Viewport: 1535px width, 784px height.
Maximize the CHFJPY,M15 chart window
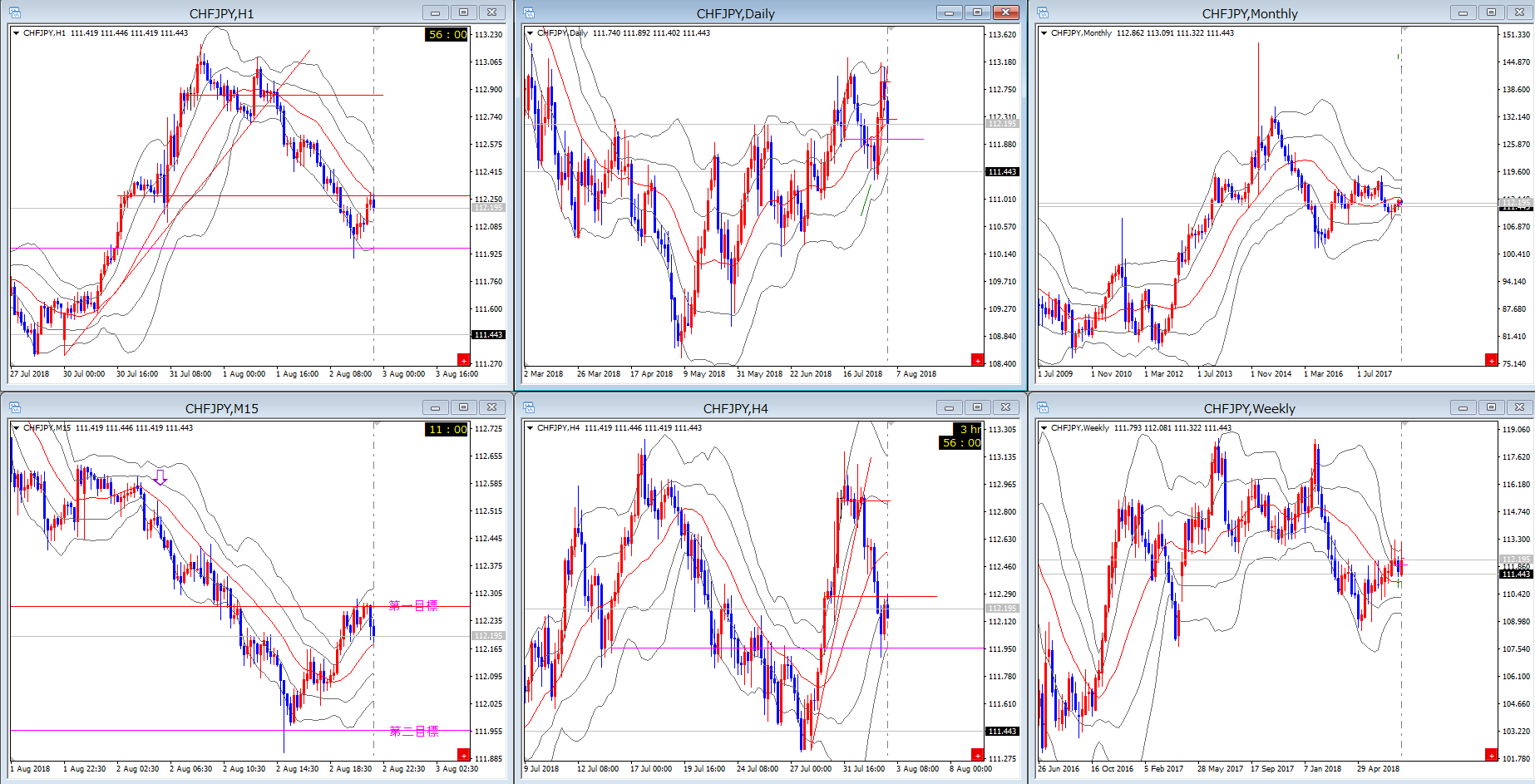(463, 407)
